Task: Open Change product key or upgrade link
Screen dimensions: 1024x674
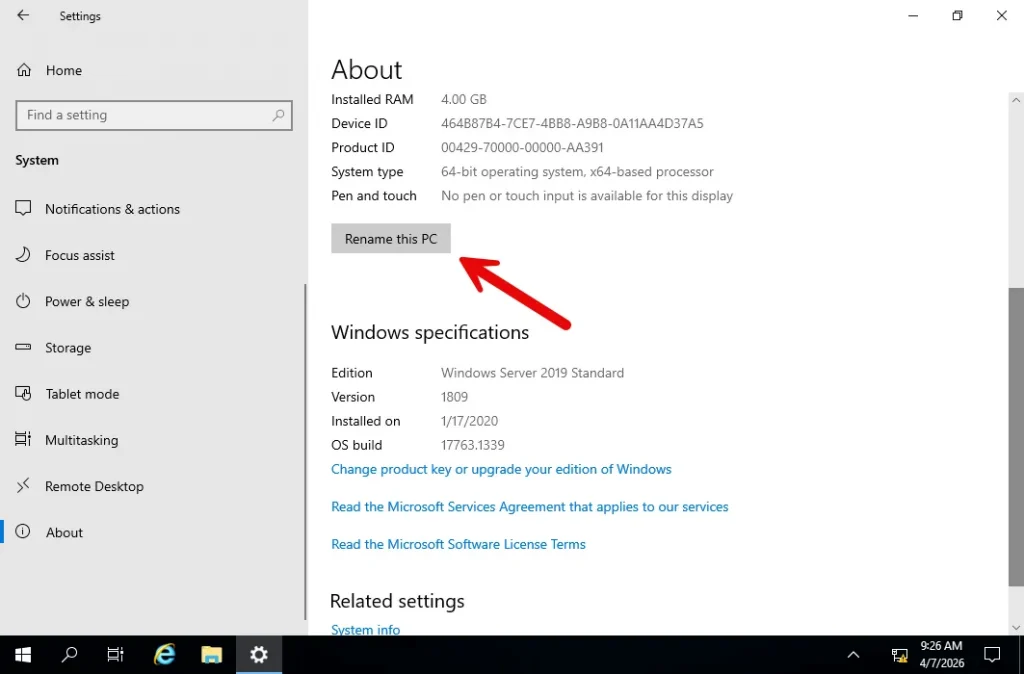Action: [x=501, y=469]
